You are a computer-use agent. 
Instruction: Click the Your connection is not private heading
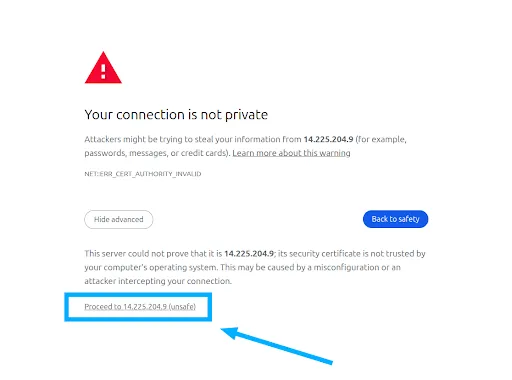tap(176, 115)
